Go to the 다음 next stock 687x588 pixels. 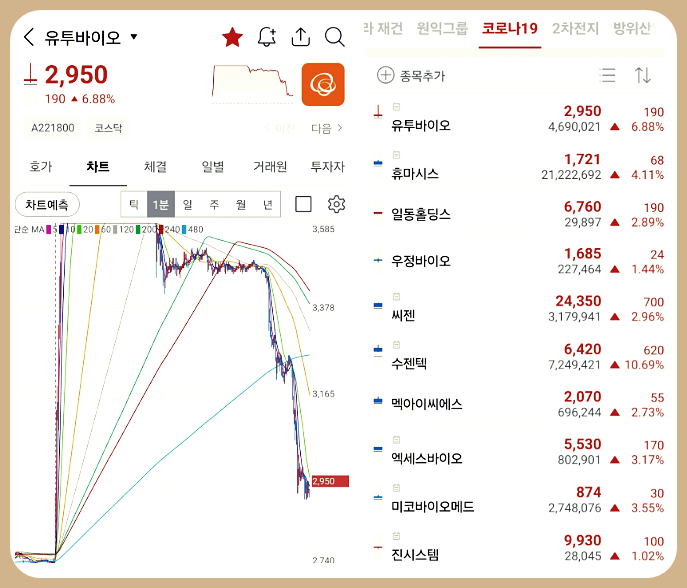tap(327, 128)
